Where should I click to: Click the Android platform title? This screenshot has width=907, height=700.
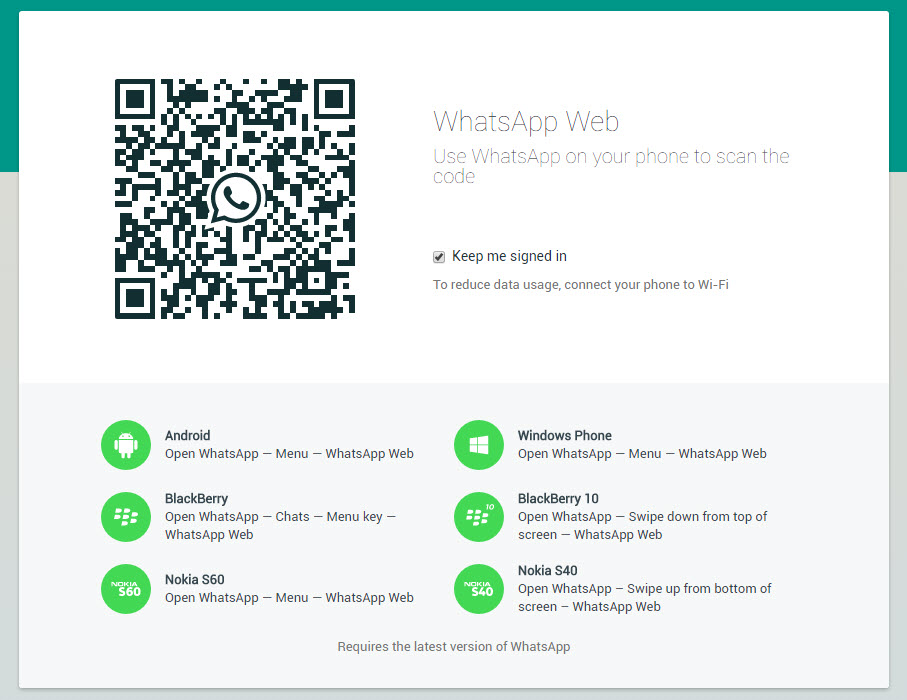pos(187,436)
